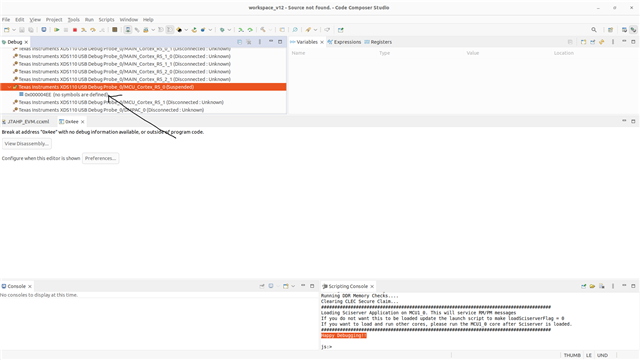This screenshot has width=640, height=360.
Task: Switch to the Expressions tab
Action: click(x=344, y=42)
